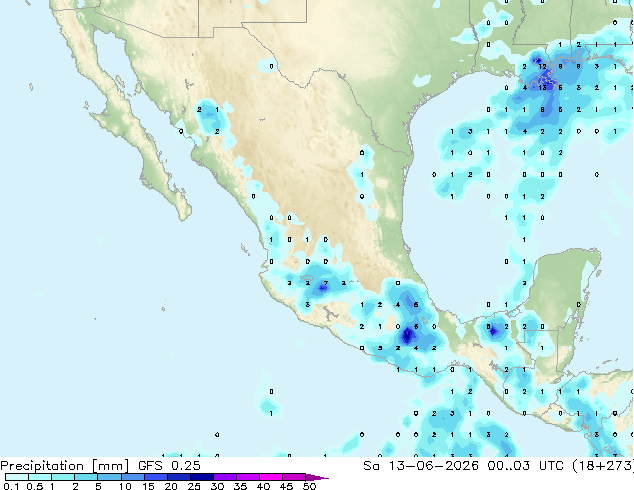Click the legend tick label '45'
The width and height of the screenshot is (634, 490).
(x=286, y=486)
